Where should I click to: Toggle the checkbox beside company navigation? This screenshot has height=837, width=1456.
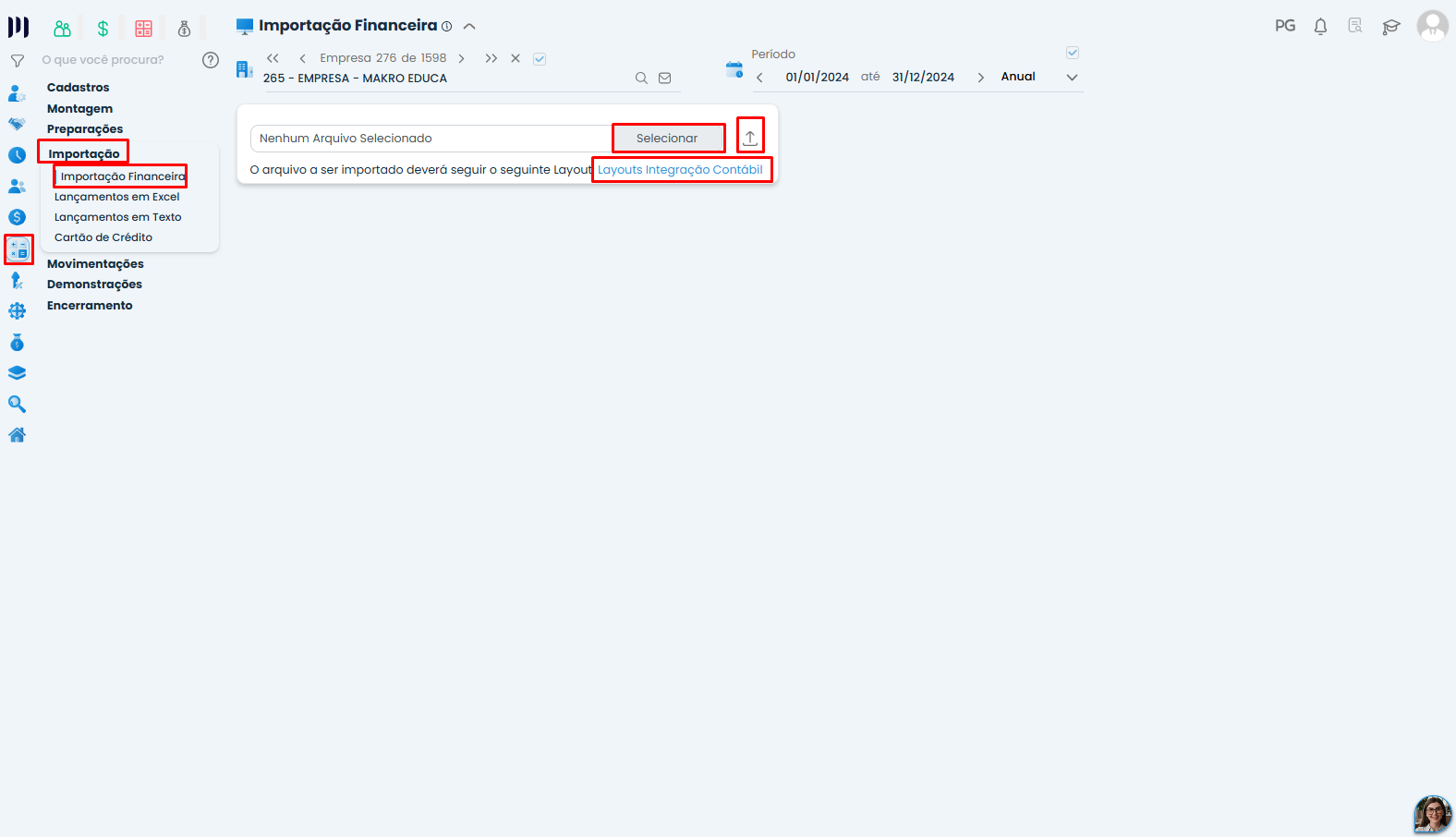540,59
